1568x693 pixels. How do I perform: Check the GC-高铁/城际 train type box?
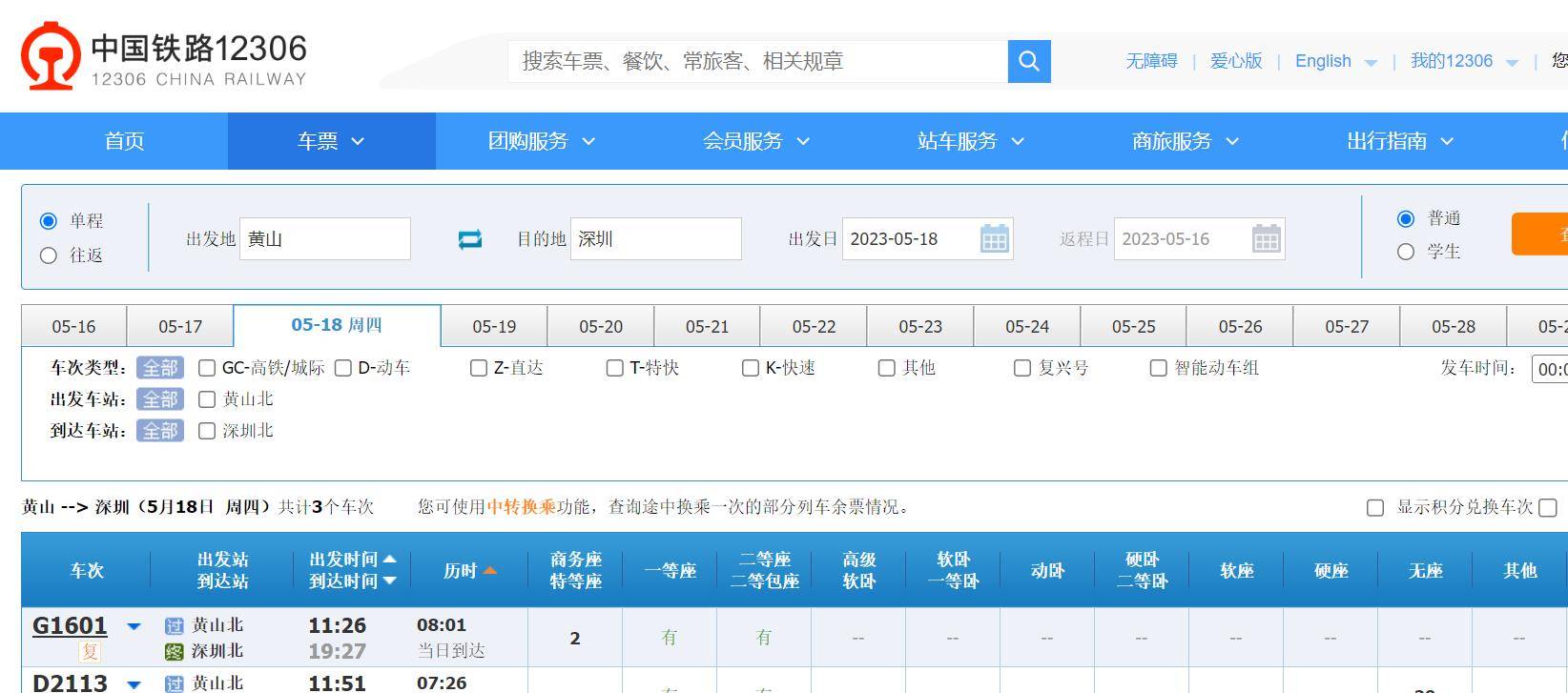[207, 368]
